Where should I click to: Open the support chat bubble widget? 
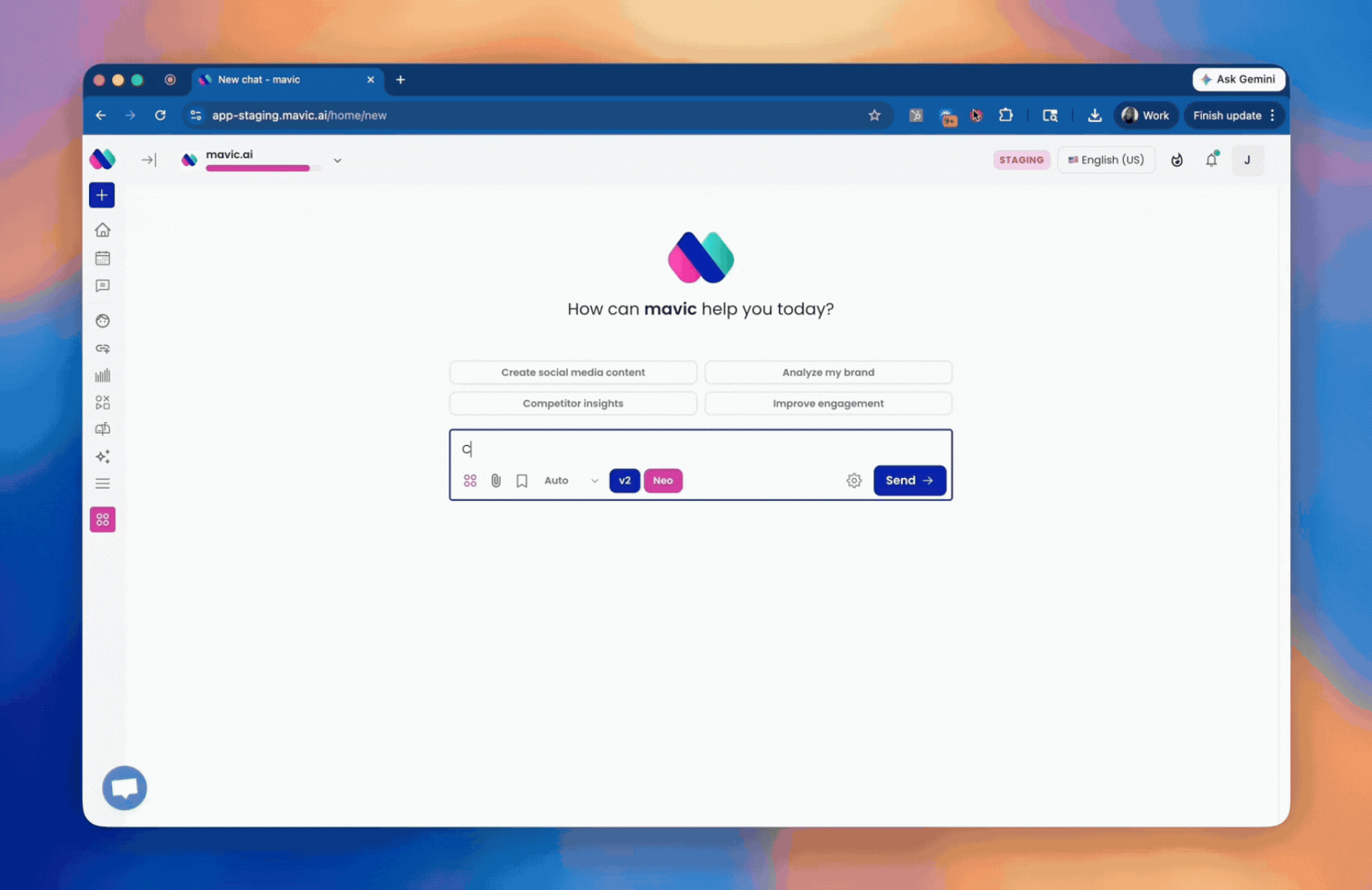tap(125, 788)
